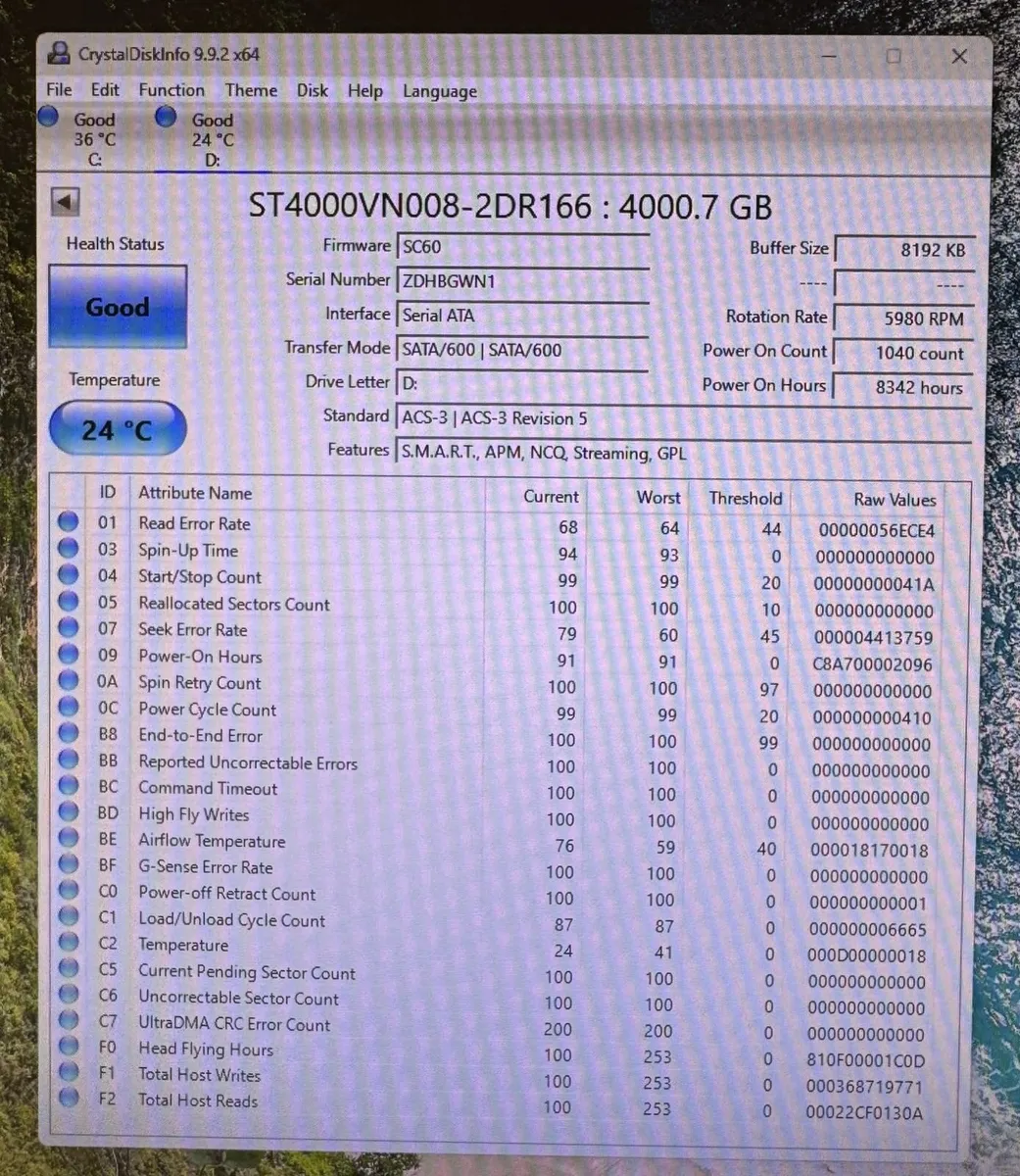Select the Total Host Writes row text

tap(199, 1074)
